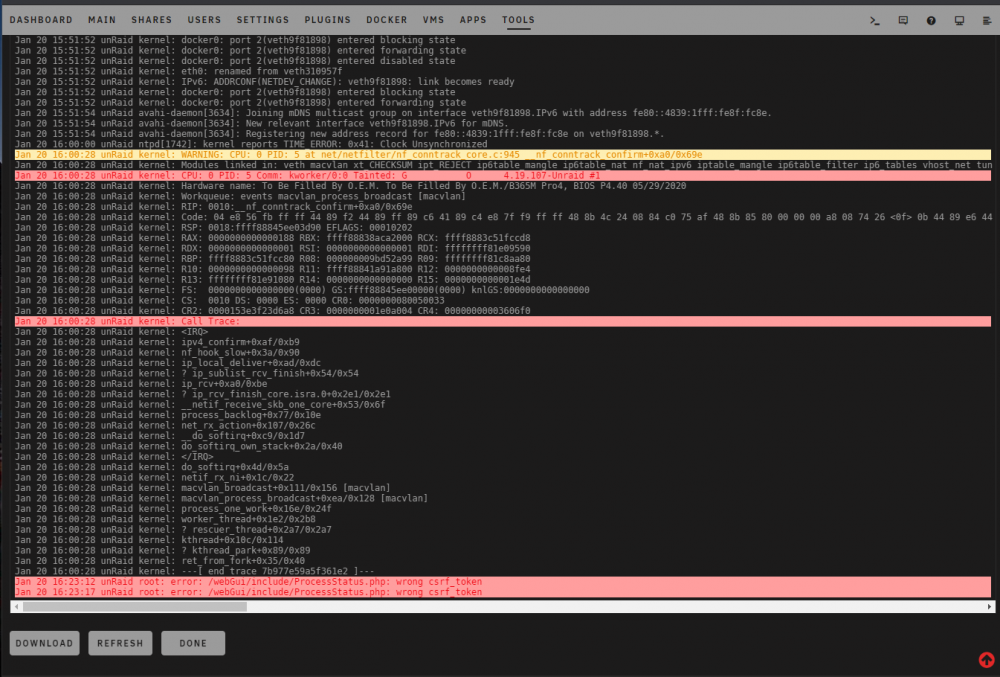Go to the Main tab

102,20
